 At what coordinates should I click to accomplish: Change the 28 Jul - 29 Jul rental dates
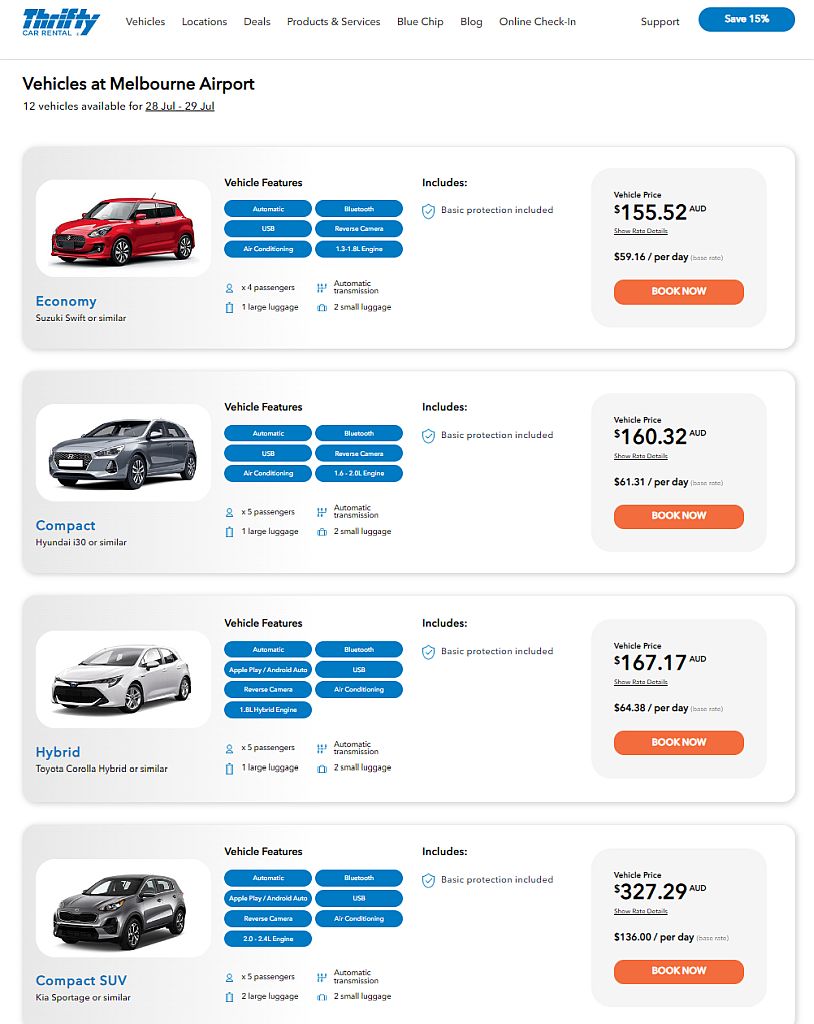click(180, 106)
